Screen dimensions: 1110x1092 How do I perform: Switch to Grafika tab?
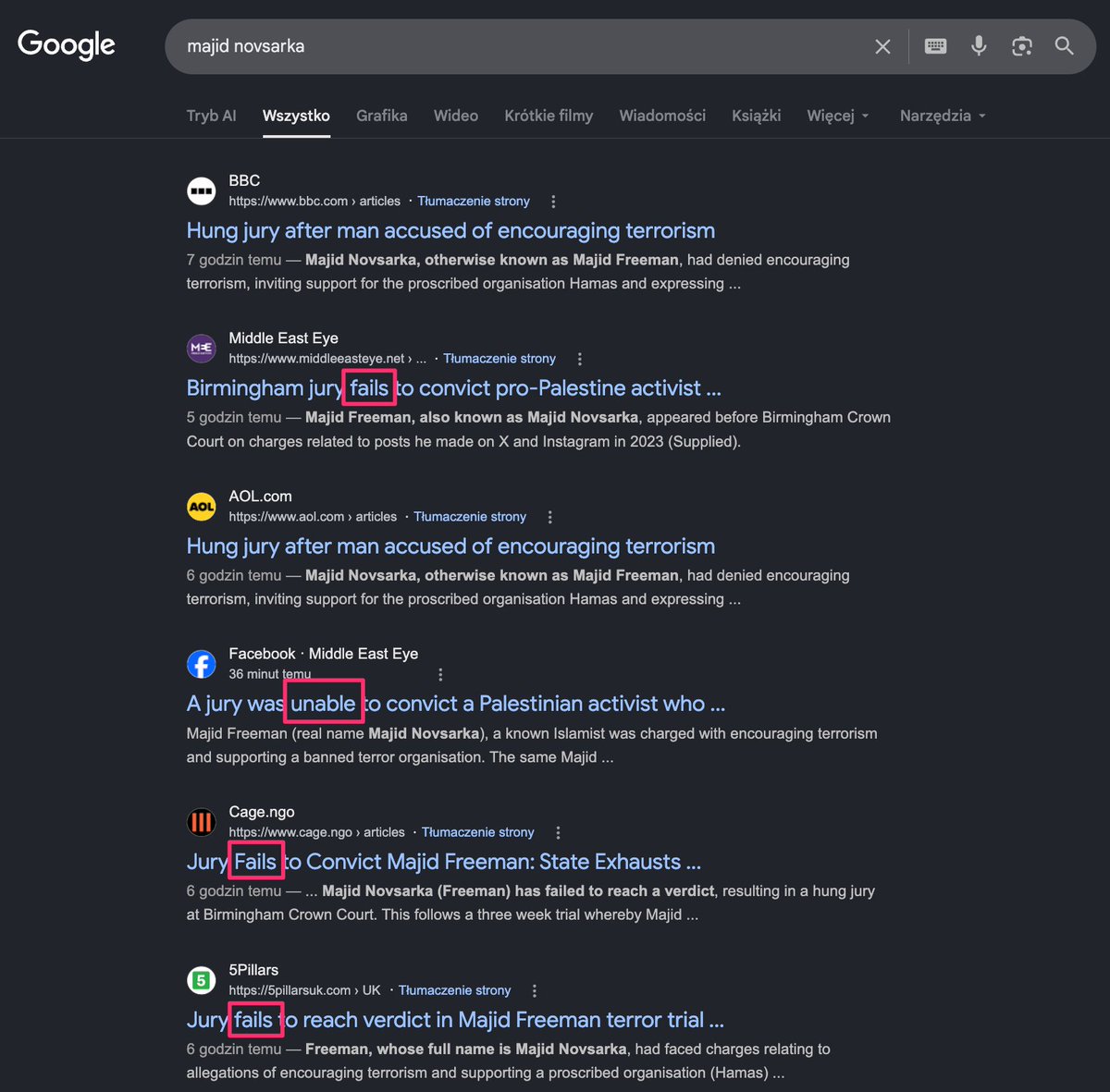click(381, 116)
